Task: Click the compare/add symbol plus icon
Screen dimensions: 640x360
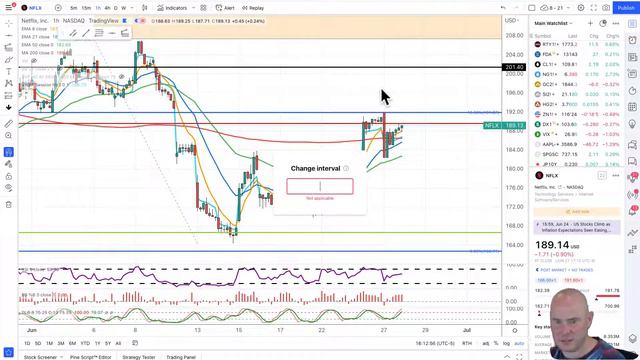Action: (58, 8)
